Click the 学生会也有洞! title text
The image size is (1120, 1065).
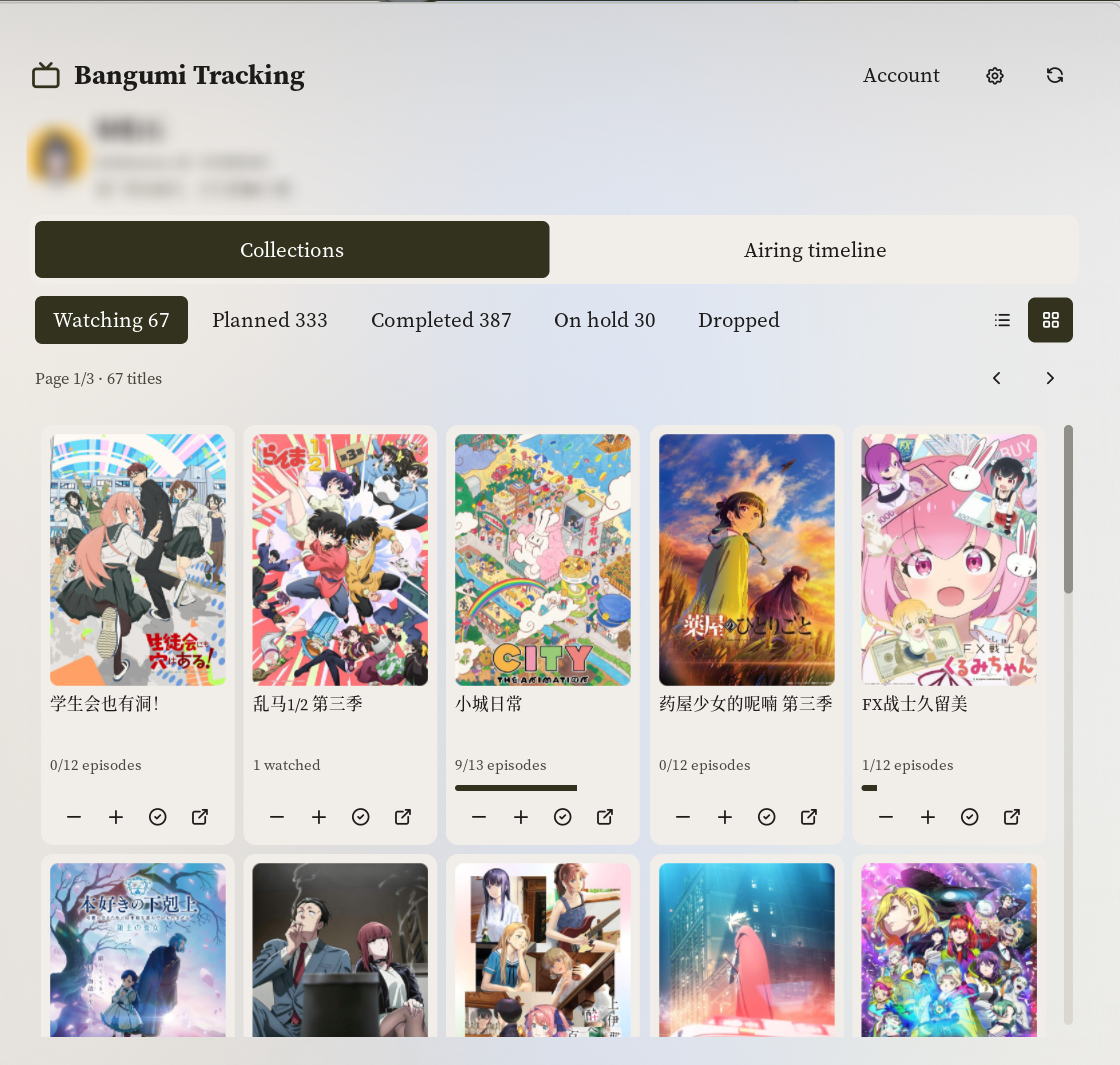(x=104, y=704)
